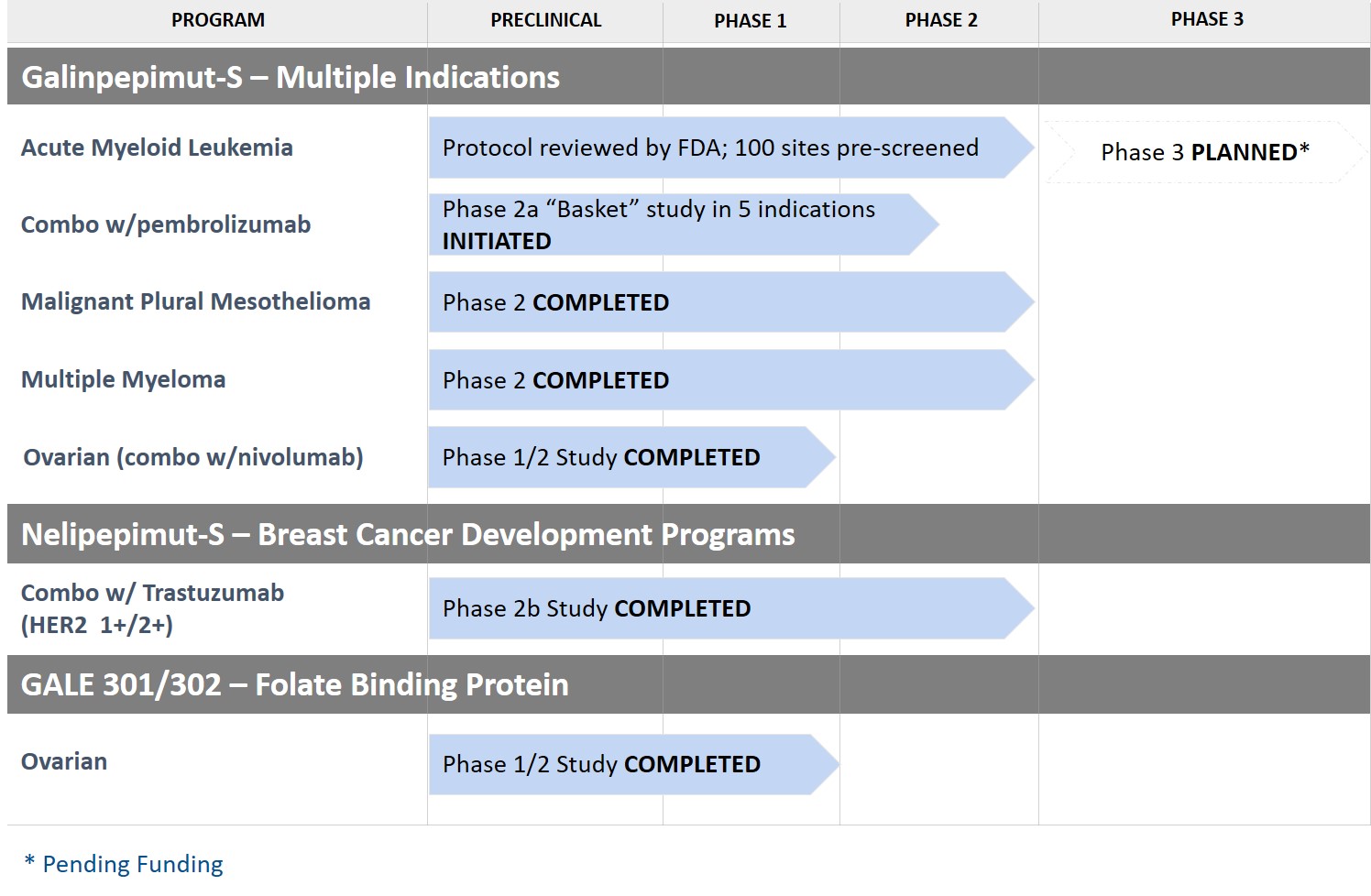Click the Nelipepimut-S Breast Cancer section header
This screenshot has height=896, width=1371.
[x=408, y=534]
